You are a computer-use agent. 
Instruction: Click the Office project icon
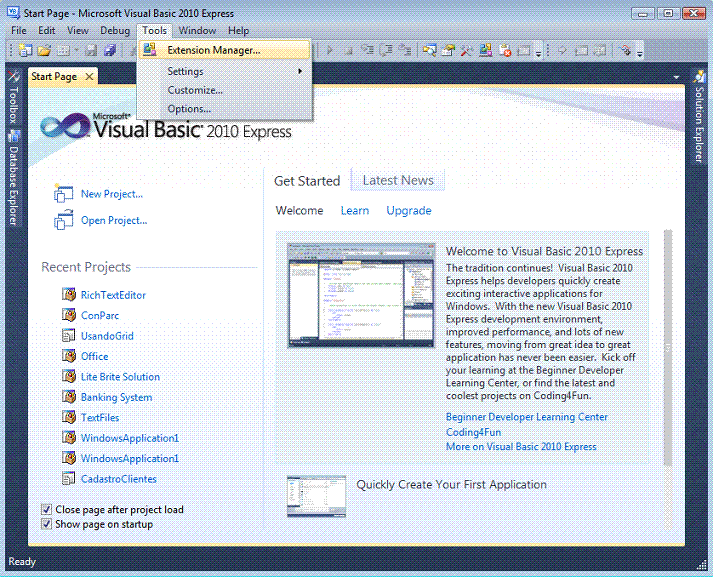(x=69, y=356)
